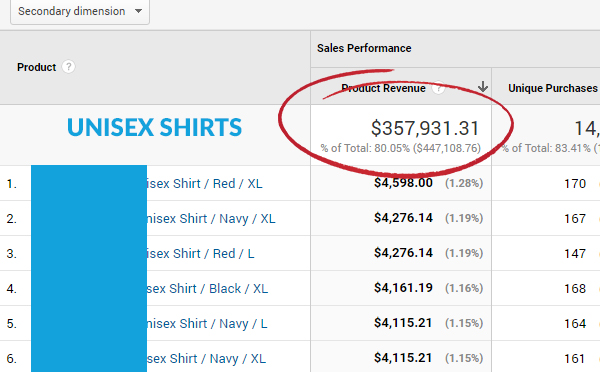Screen dimensions: 600x372
Task: Select the 168 unique purchases cell
Action: point(575,289)
